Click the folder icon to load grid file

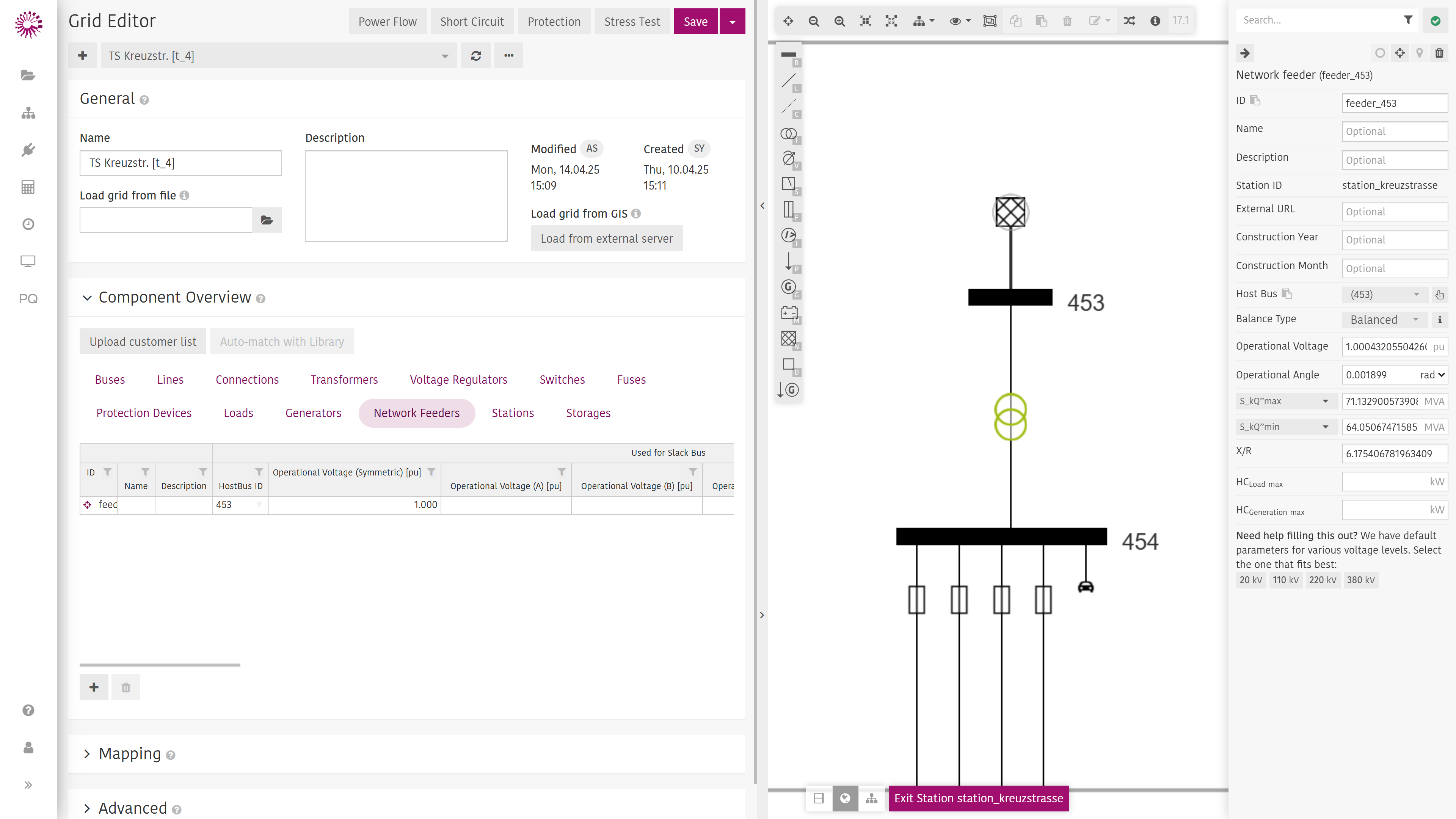267,220
